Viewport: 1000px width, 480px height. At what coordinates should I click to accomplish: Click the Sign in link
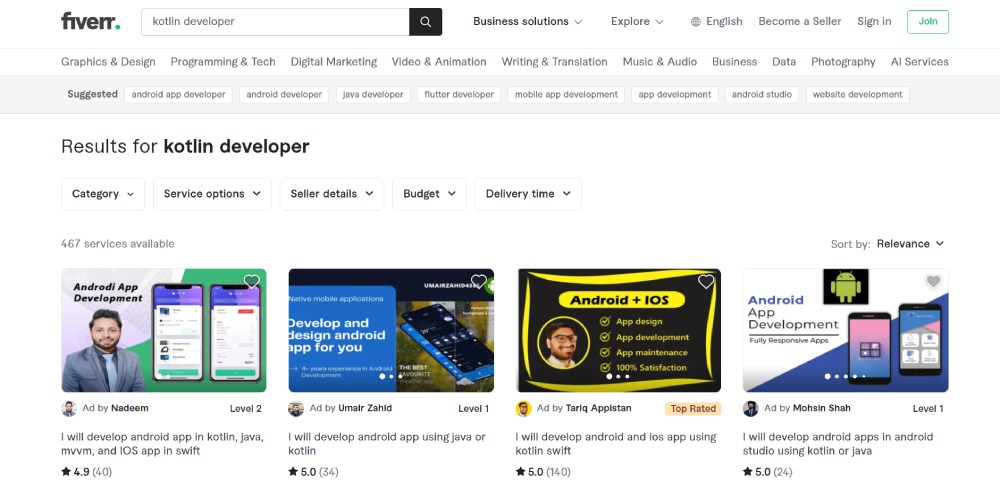pos(874,22)
